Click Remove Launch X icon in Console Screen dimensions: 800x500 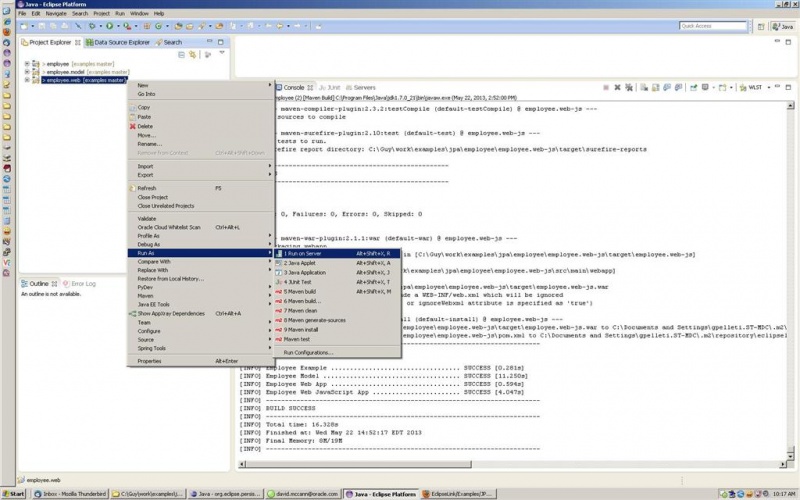pyautogui.click(x=617, y=88)
